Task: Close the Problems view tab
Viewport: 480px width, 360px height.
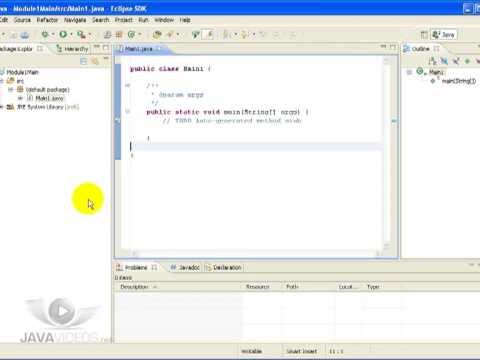Action: tap(154, 267)
